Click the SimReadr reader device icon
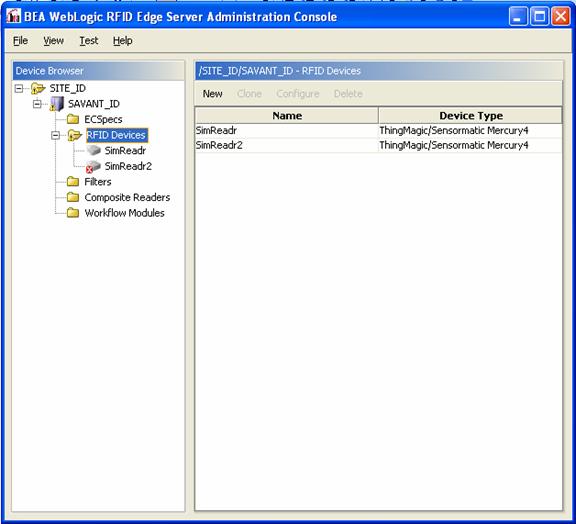 click(x=93, y=150)
